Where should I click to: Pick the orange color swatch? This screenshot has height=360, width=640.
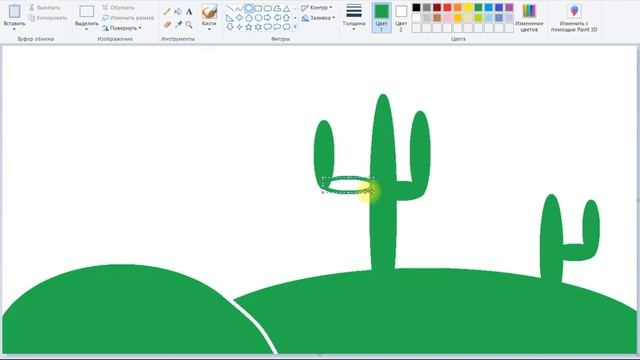coord(458,7)
